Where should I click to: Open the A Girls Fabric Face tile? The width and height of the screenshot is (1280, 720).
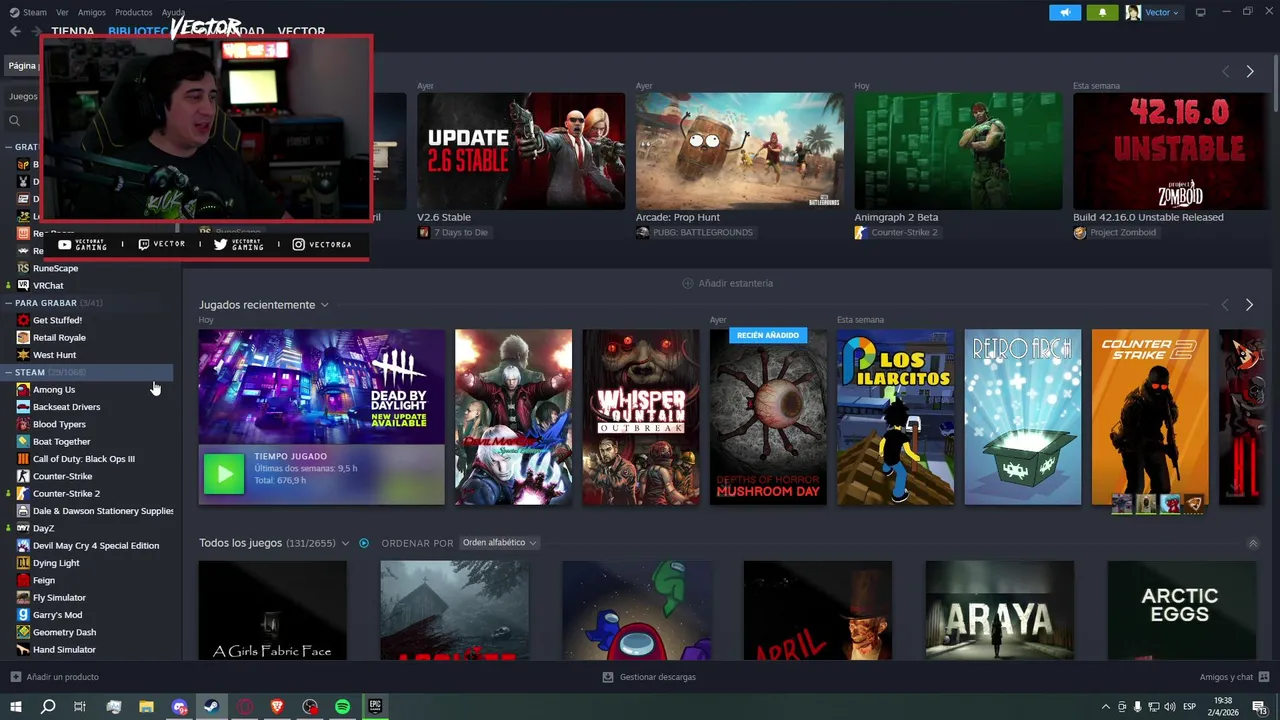coord(272,610)
